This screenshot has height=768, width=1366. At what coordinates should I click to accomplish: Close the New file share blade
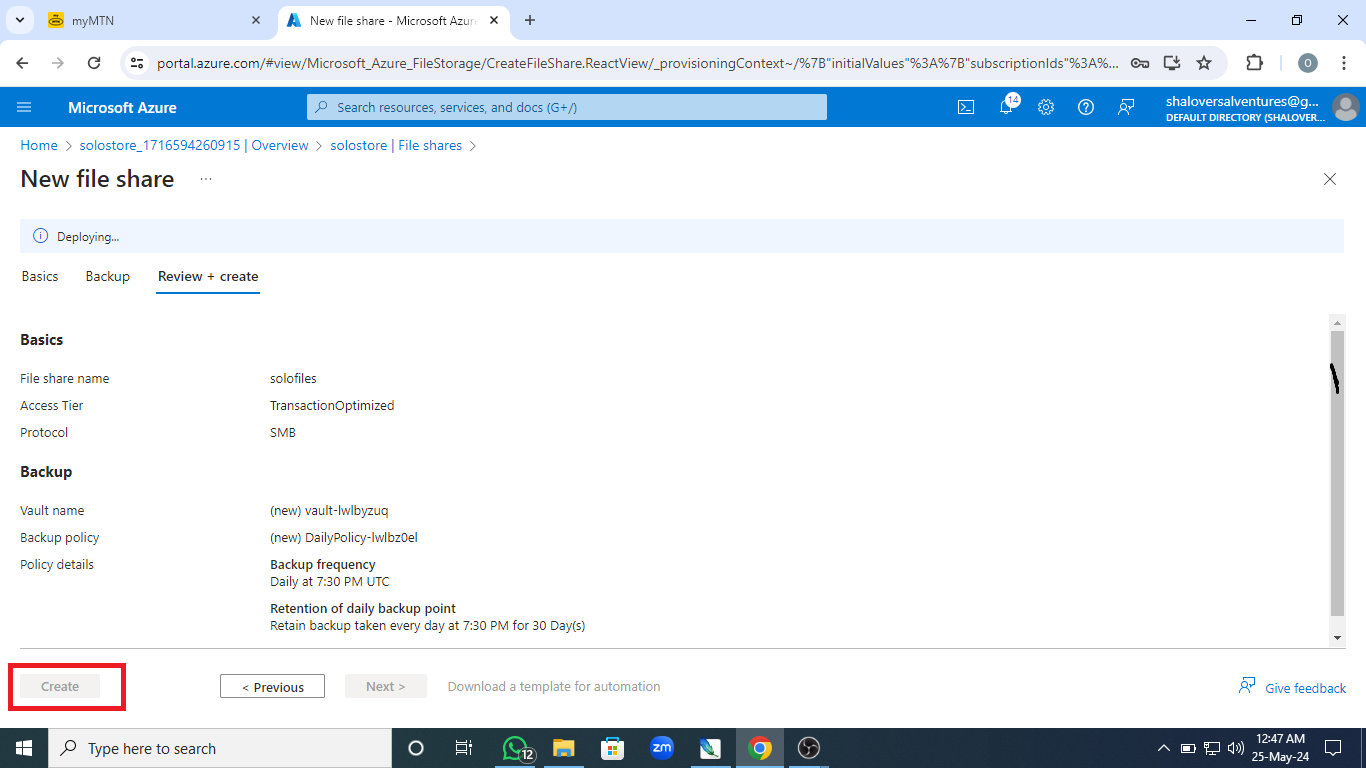[1330, 179]
